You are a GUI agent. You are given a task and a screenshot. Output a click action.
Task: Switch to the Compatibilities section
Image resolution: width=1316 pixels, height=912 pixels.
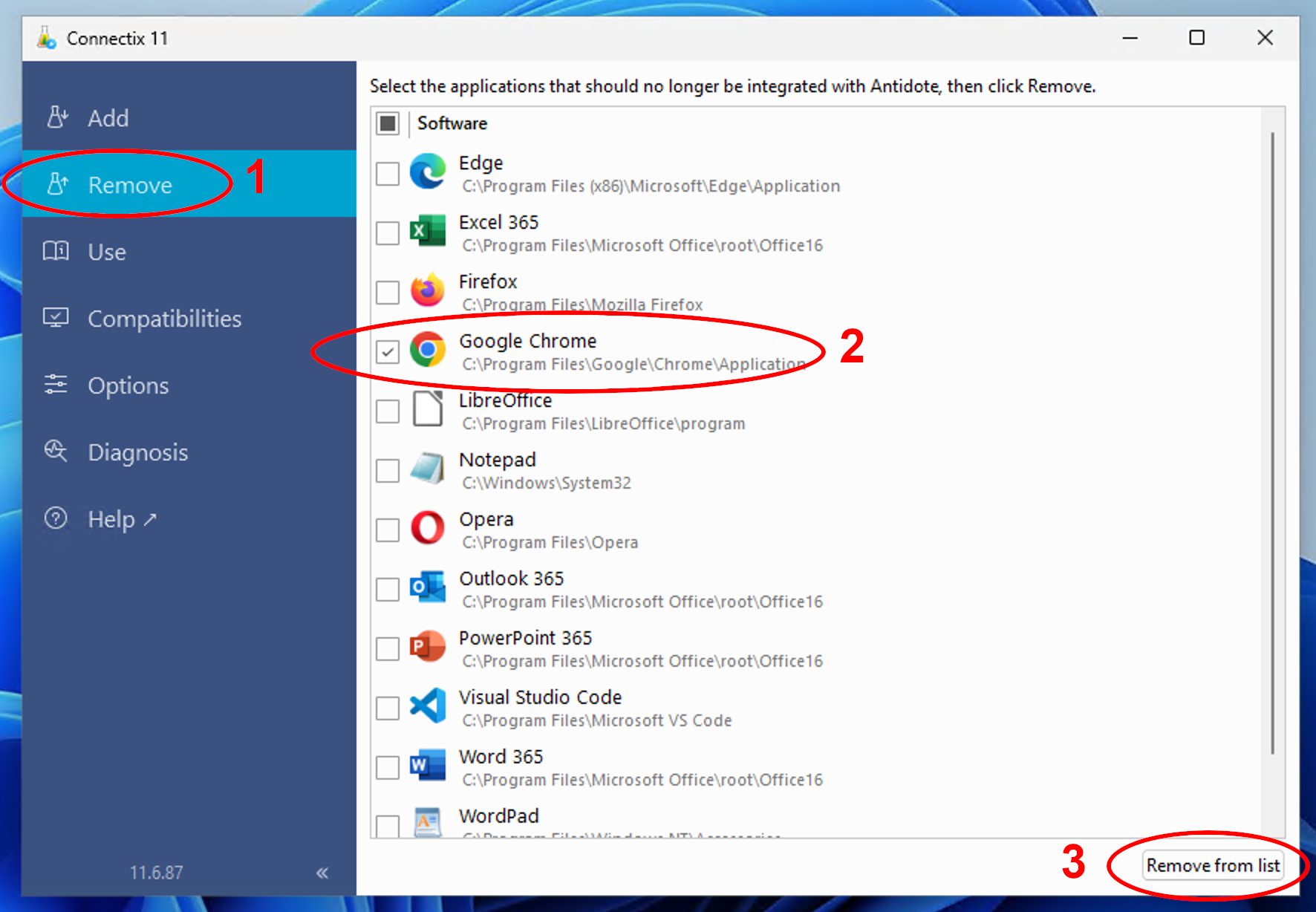click(x=164, y=319)
